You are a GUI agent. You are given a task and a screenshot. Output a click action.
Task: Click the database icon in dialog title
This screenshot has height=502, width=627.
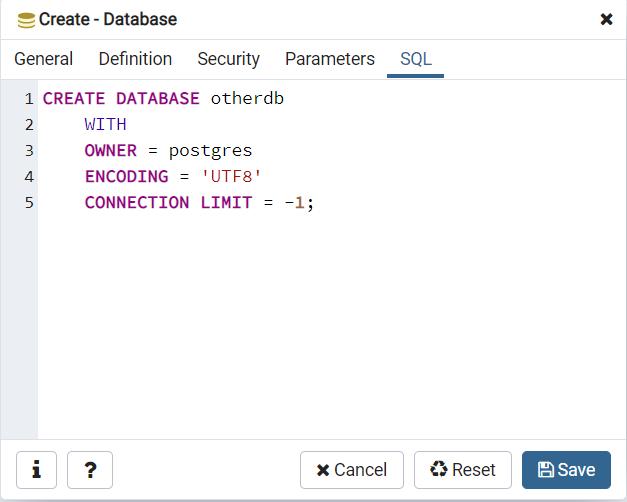pos(26,20)
